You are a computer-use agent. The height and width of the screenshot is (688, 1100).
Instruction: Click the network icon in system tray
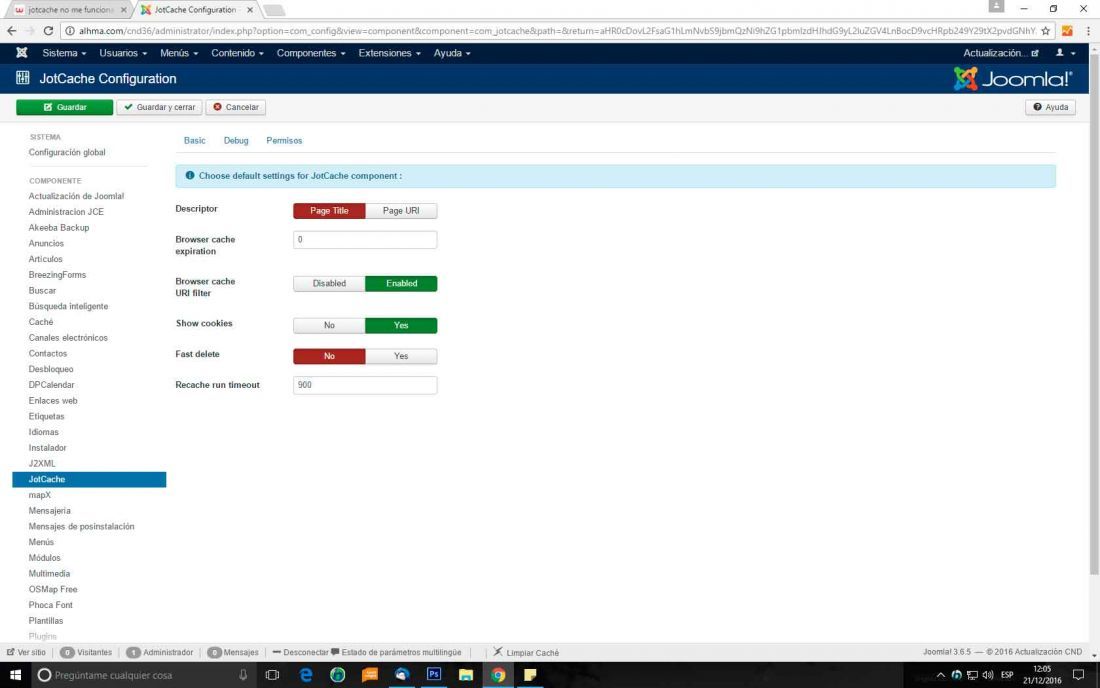click(x=972, y=675)
